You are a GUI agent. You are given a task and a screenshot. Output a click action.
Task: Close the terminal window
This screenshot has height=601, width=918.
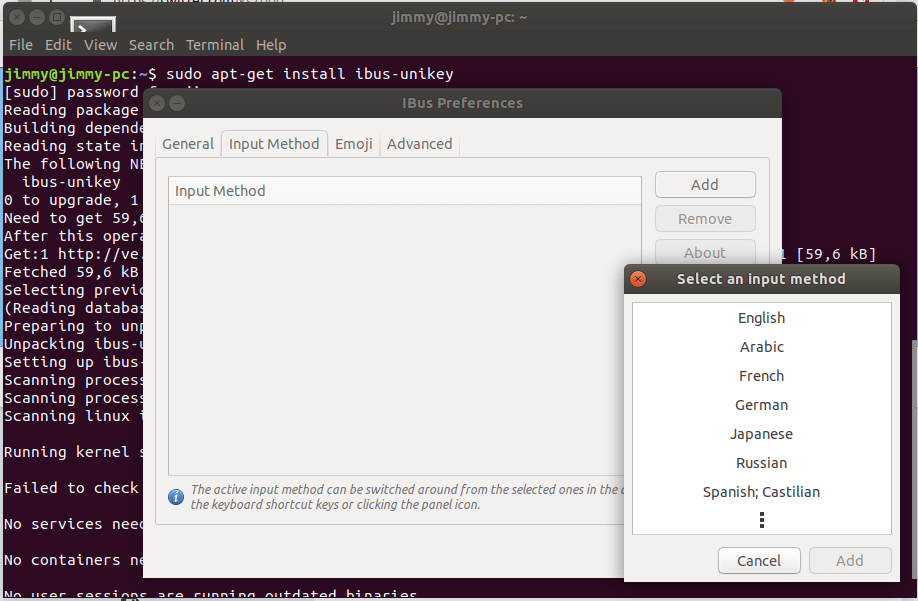(x=17, y=17)
